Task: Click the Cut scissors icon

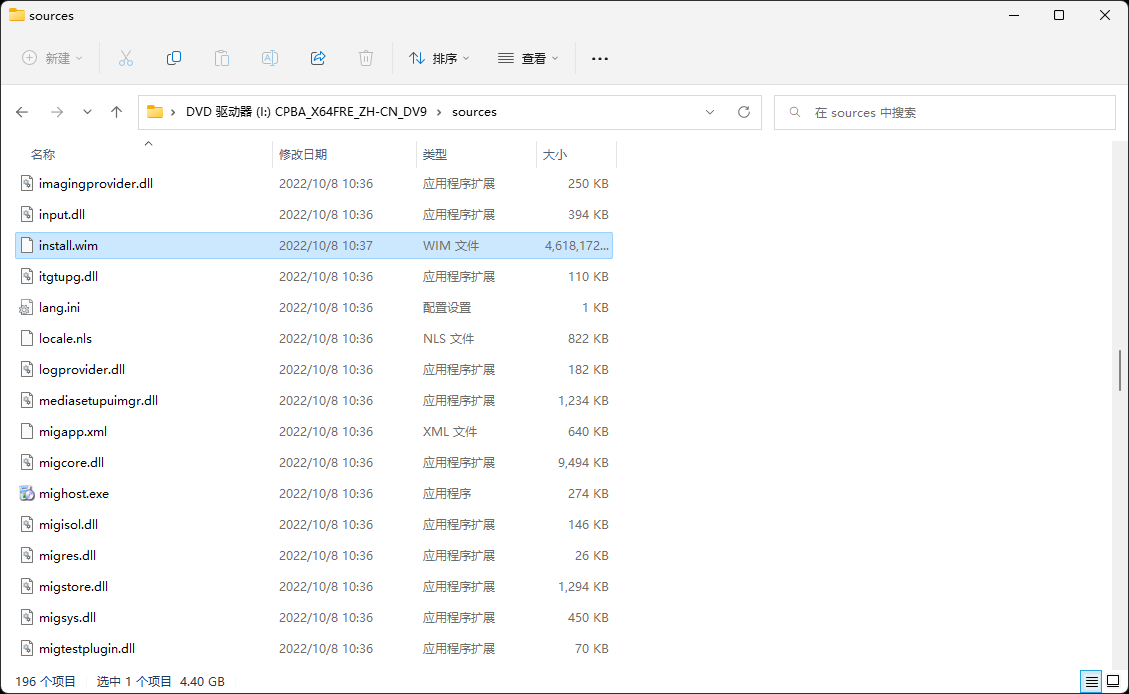Action: pyautogui.click(x=125, y=58)
